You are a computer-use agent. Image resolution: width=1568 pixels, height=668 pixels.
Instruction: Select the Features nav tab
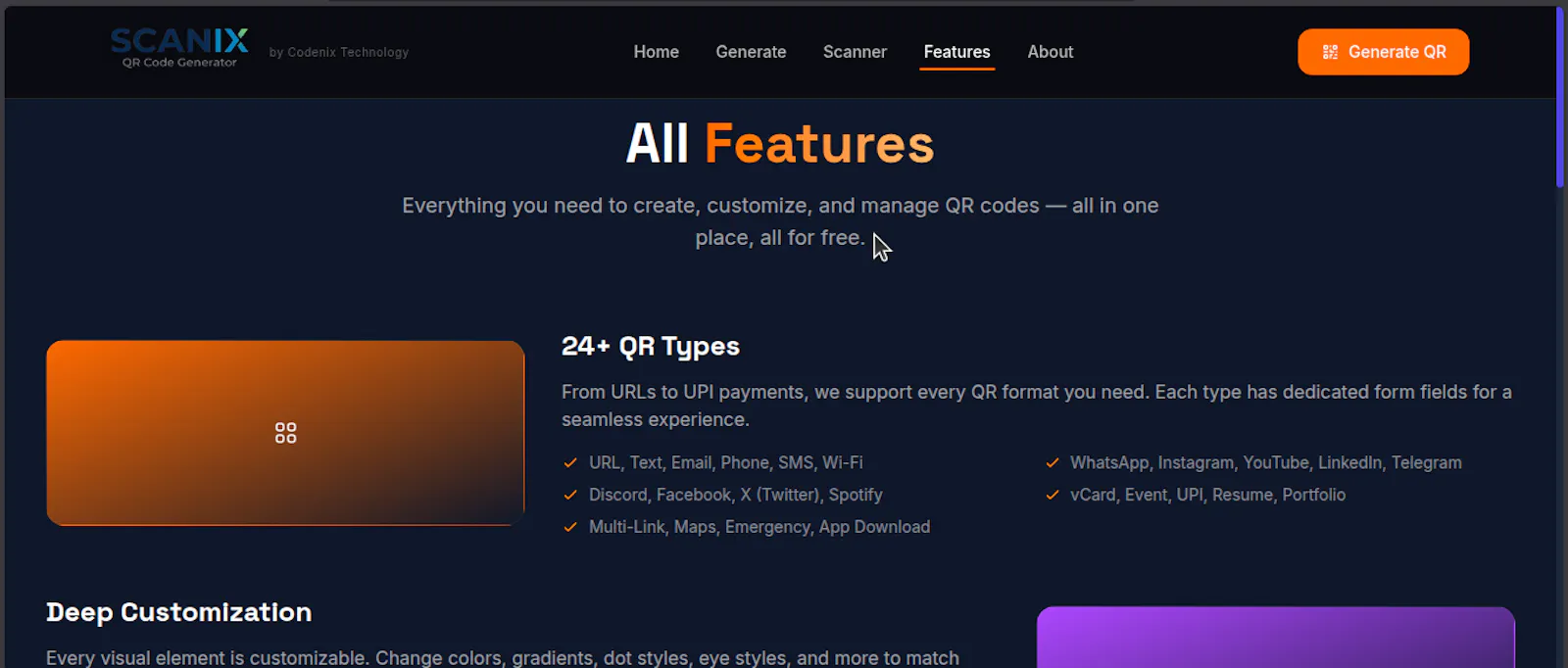(956, 52)
